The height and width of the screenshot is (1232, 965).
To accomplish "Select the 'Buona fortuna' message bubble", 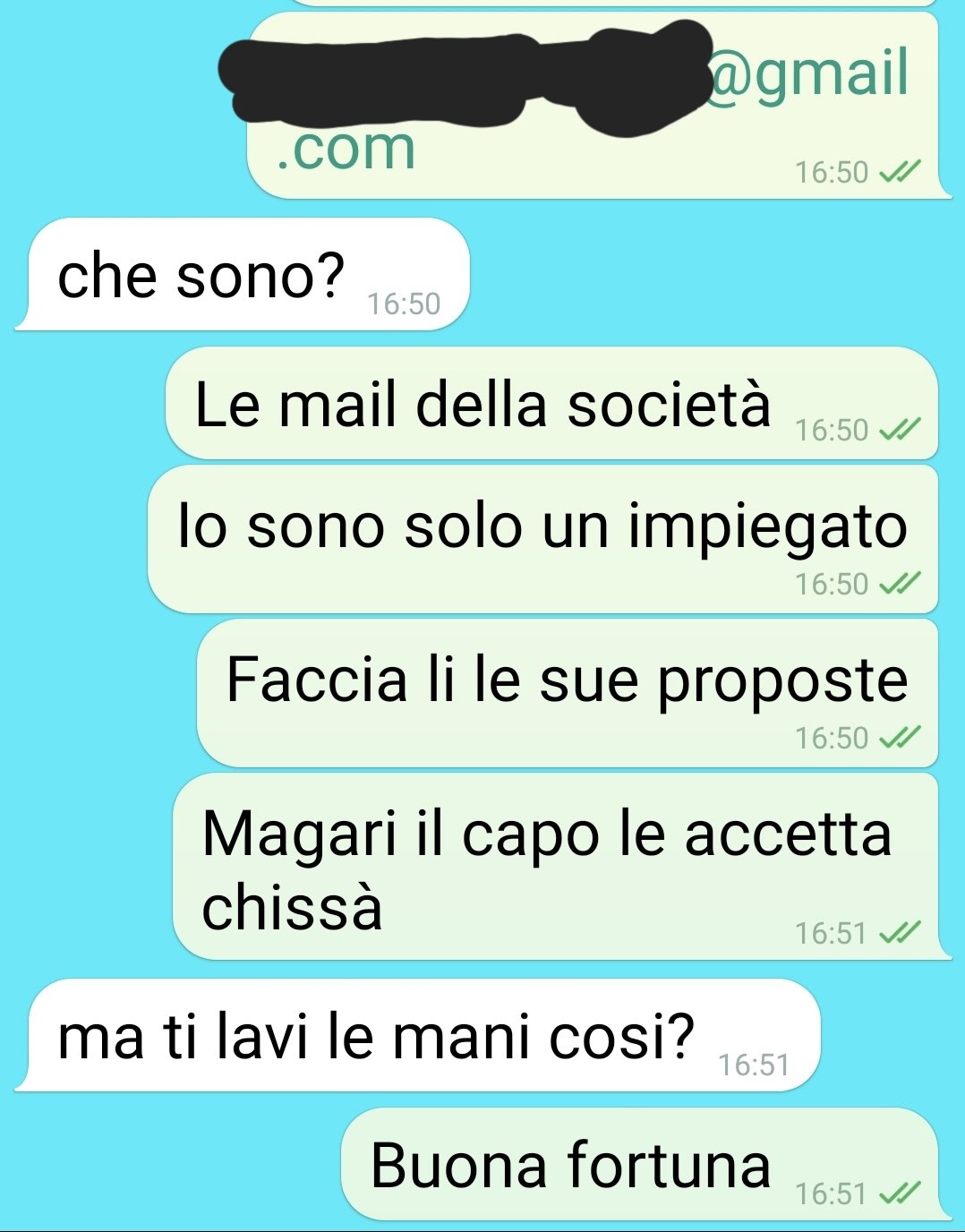I will 640,1164.
